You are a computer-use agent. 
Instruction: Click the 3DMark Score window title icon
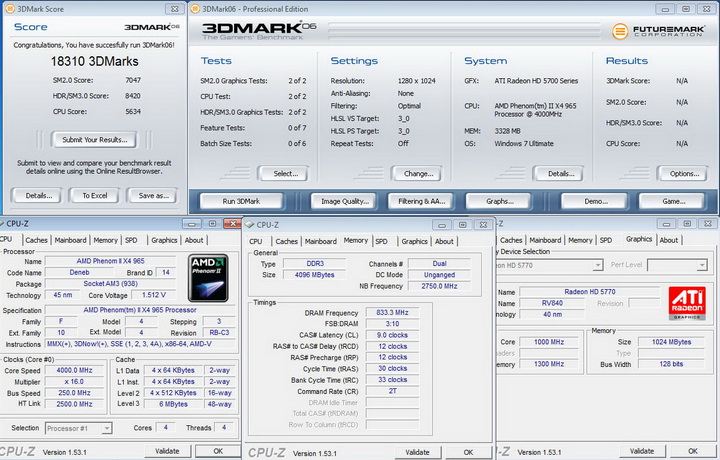click(9, 9)
